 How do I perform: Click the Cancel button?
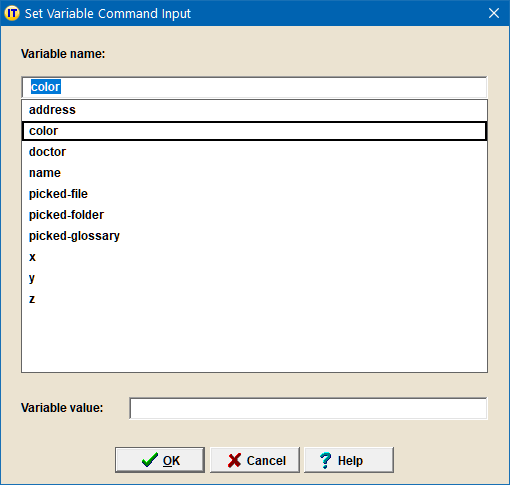pos(255,460)
